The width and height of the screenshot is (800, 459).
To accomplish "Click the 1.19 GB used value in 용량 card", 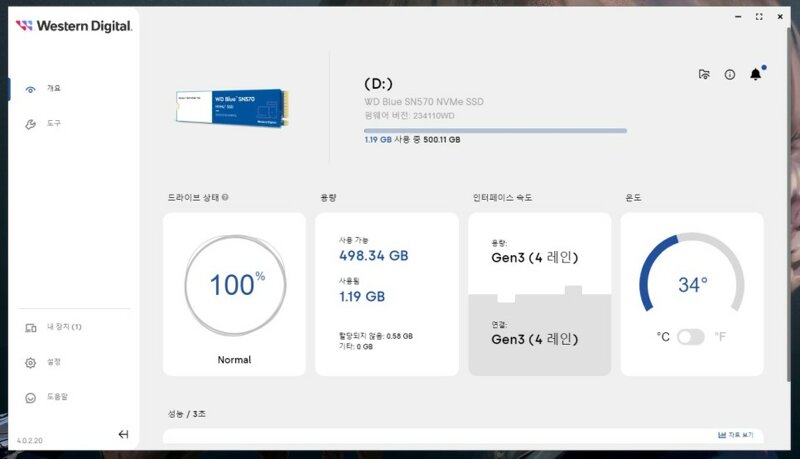I will point(362,296).
